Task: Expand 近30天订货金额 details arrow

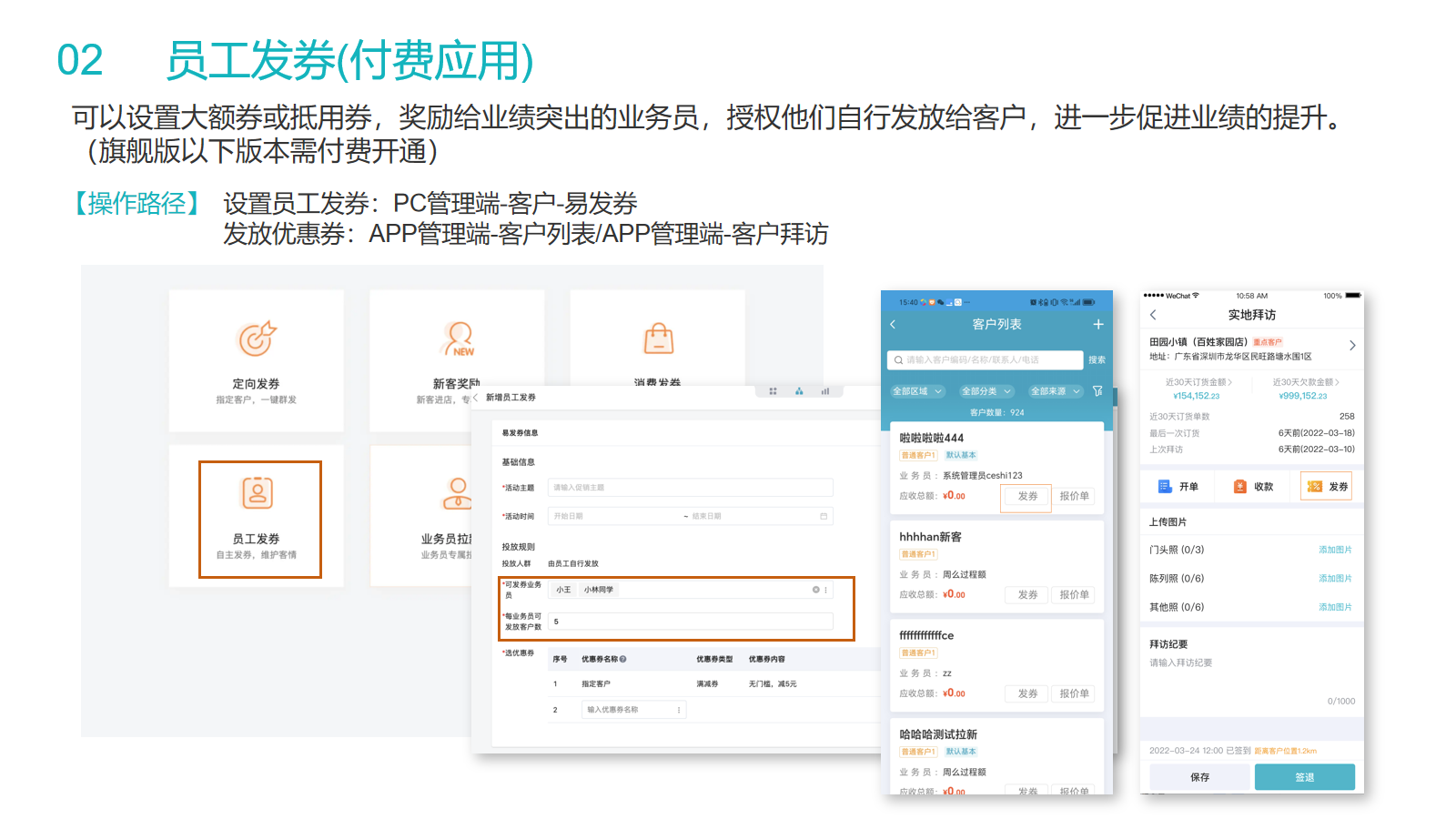Action: pos(1230,382)
